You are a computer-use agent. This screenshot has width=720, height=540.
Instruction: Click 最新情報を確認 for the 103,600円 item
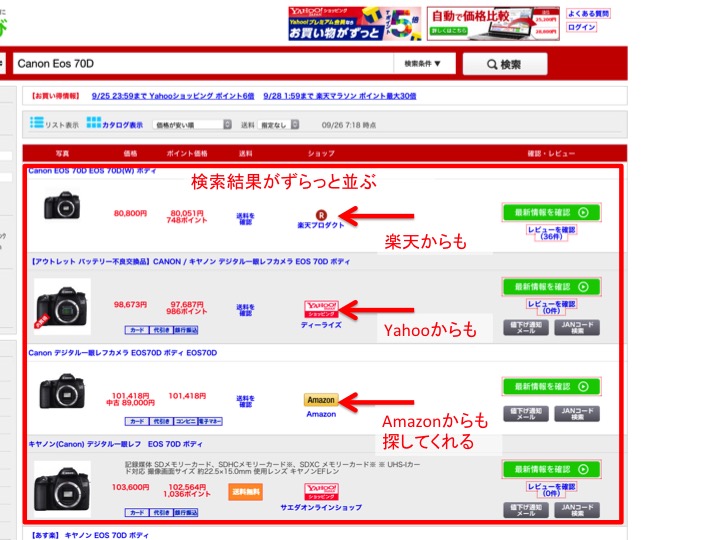point(551,469)
